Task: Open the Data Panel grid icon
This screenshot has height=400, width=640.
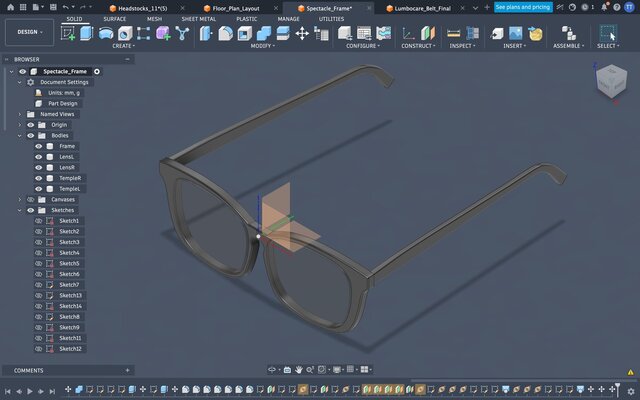Action: click(x=23, y=7)
